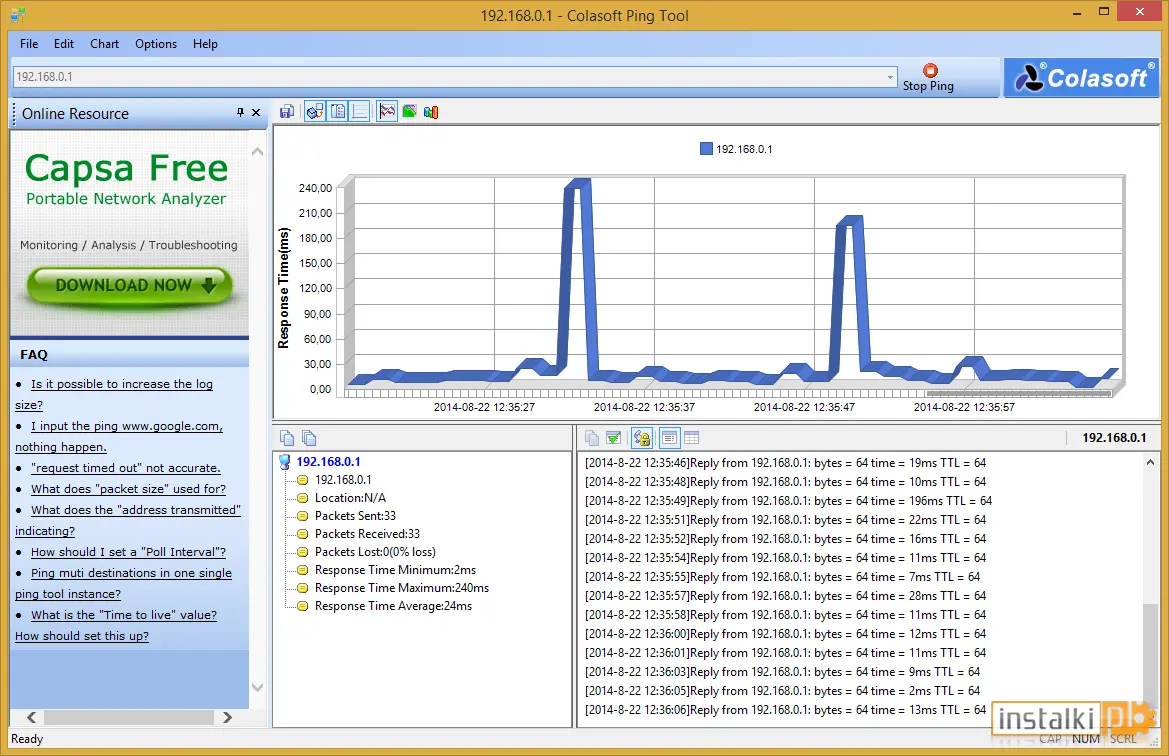Click the copy icon in the summary pane toolbar
The height and width of the screenshot is (756, 1169).
point(287,438)
